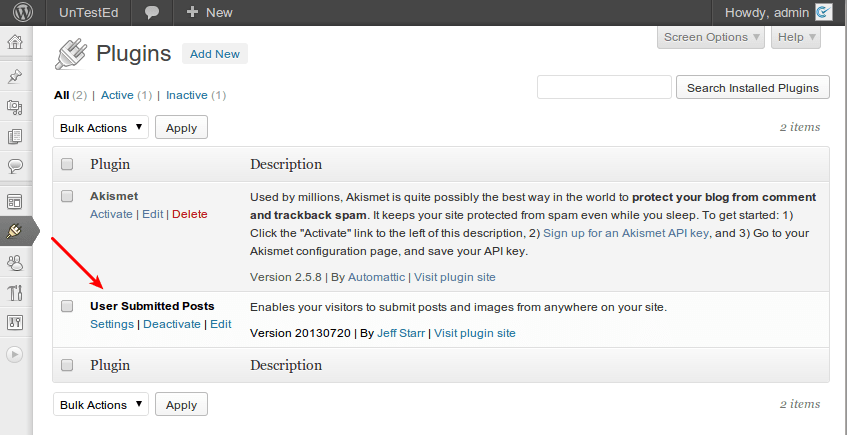The image size is (847, 435).
Task: Click the bottom Plugin column footer label
Action: tap(110, 365)
